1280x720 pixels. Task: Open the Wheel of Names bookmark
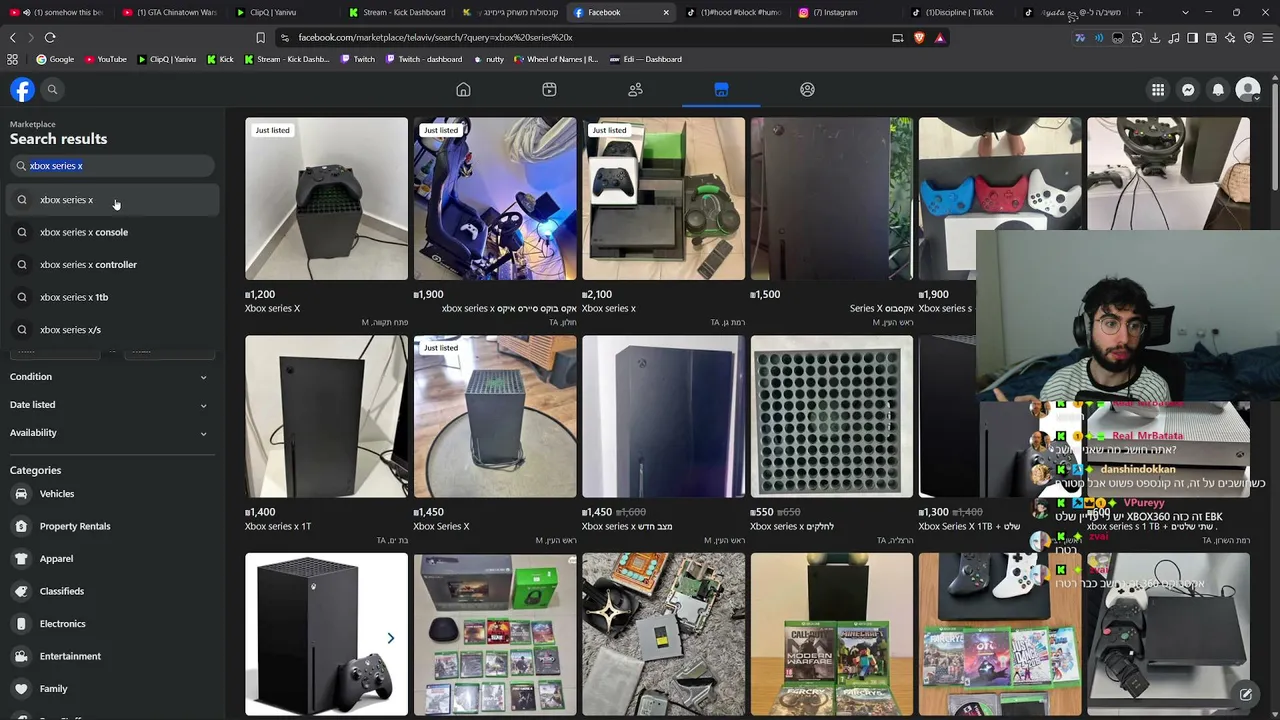click(x=556, y=59)
